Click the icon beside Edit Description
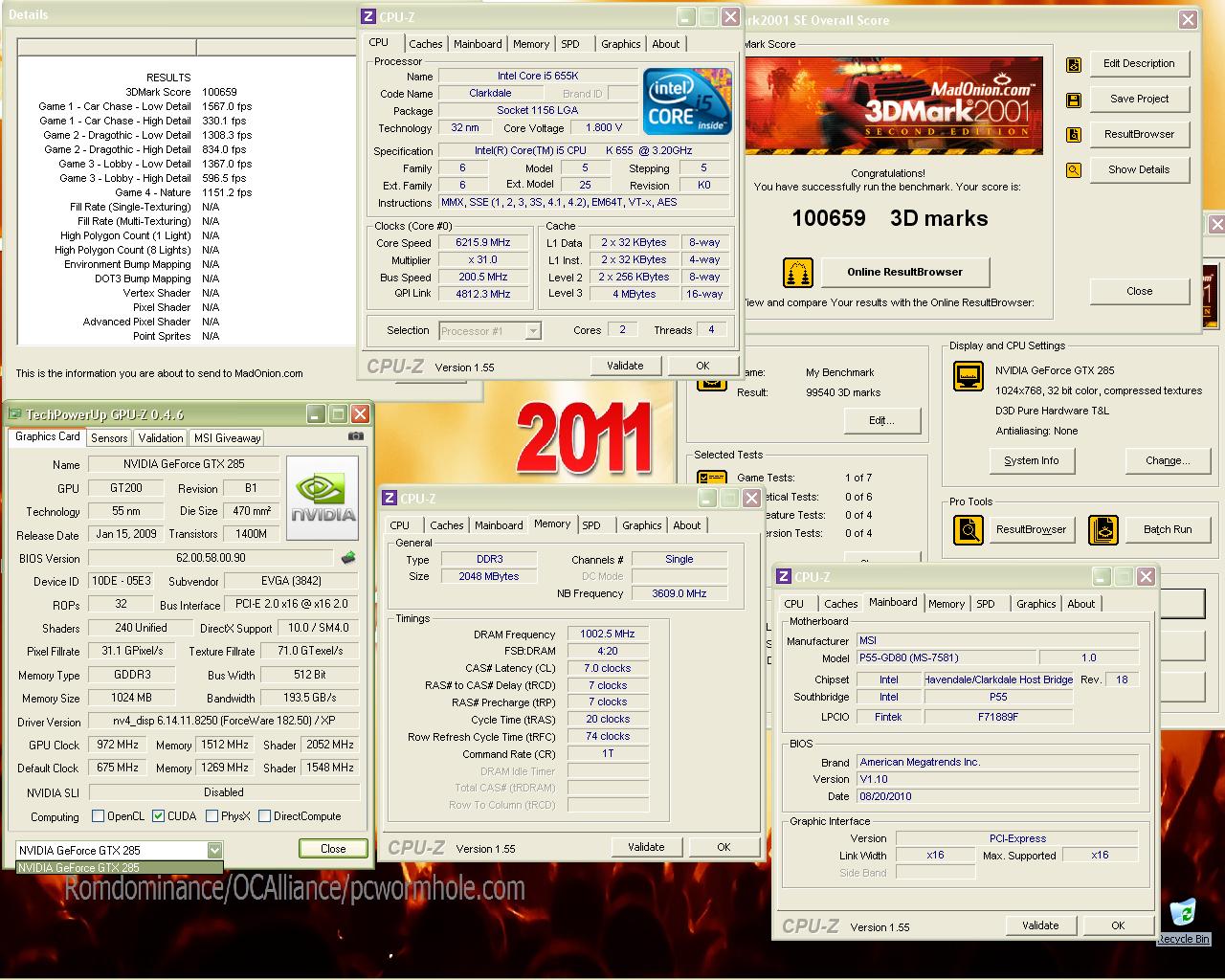The image size is (1225, 980). 1074,64
